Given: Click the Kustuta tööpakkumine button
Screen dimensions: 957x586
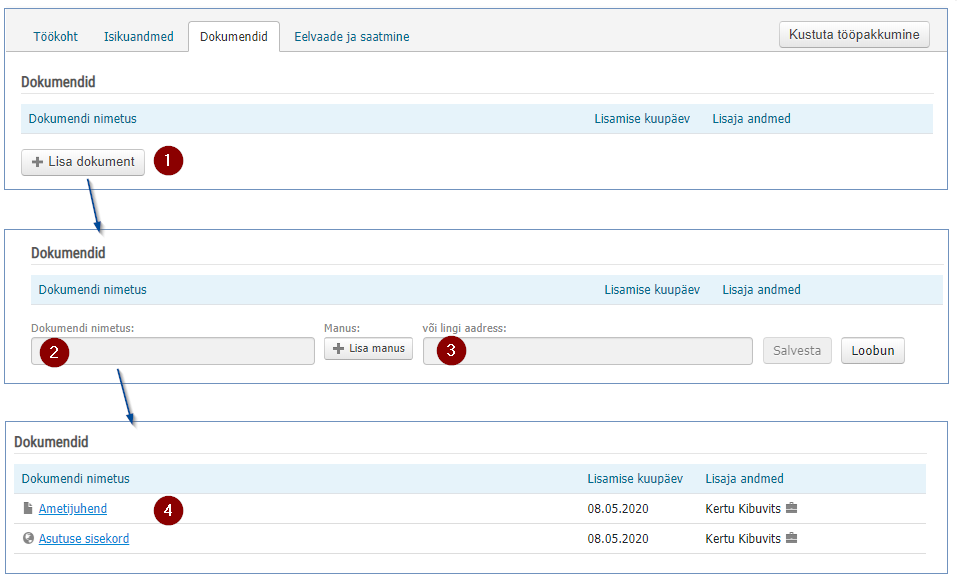Looking at the screenshot, I should pos(854,34).
